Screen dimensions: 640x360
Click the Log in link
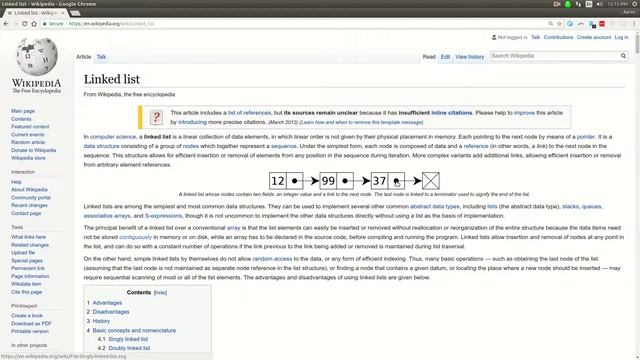pyautogui.click(x=622, y=37)
